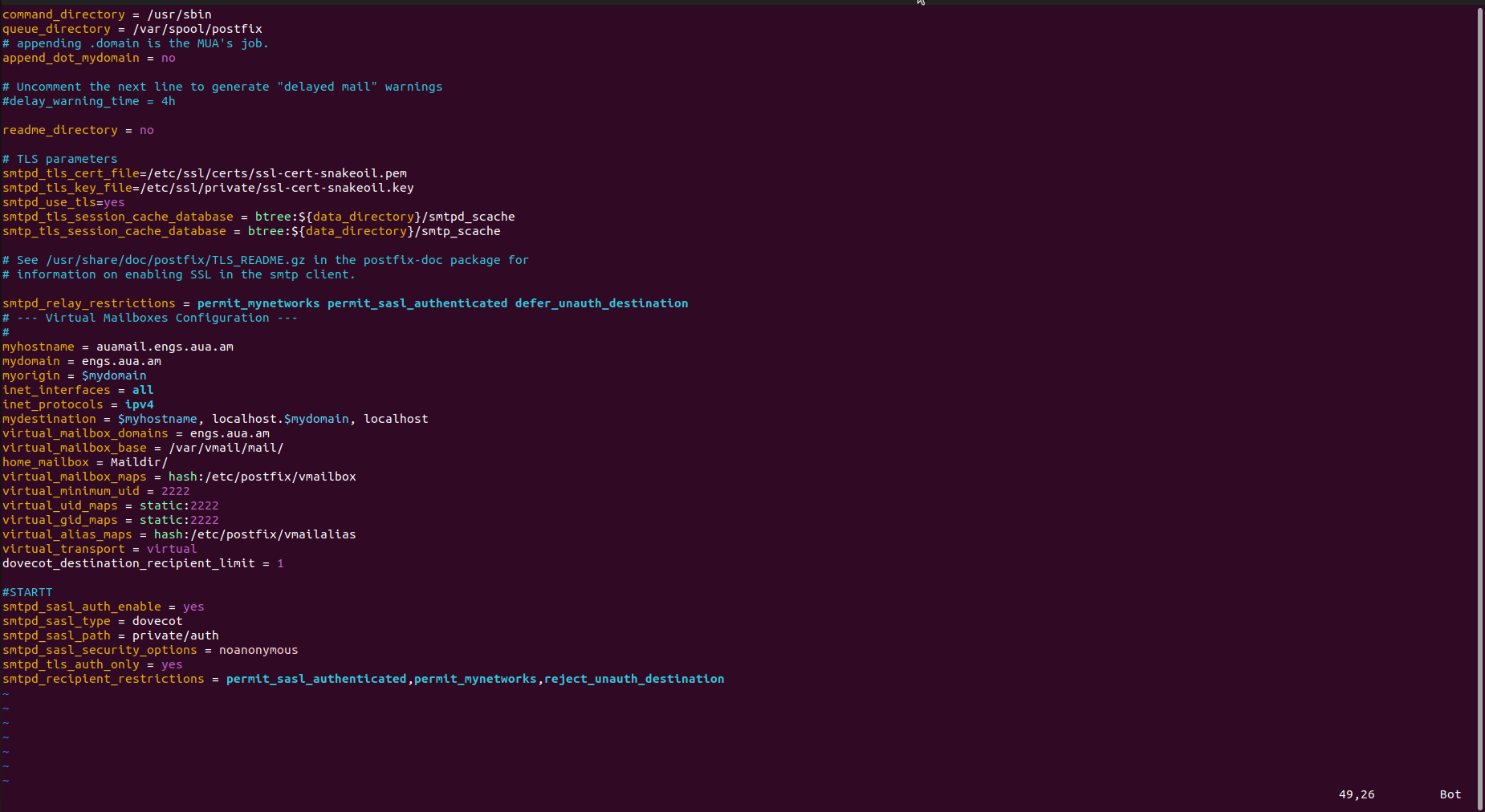This screenshot has height=812, width=1485.
Task: Click smtpd_tls_session_cache_database setting
Action: click(118, 217)
